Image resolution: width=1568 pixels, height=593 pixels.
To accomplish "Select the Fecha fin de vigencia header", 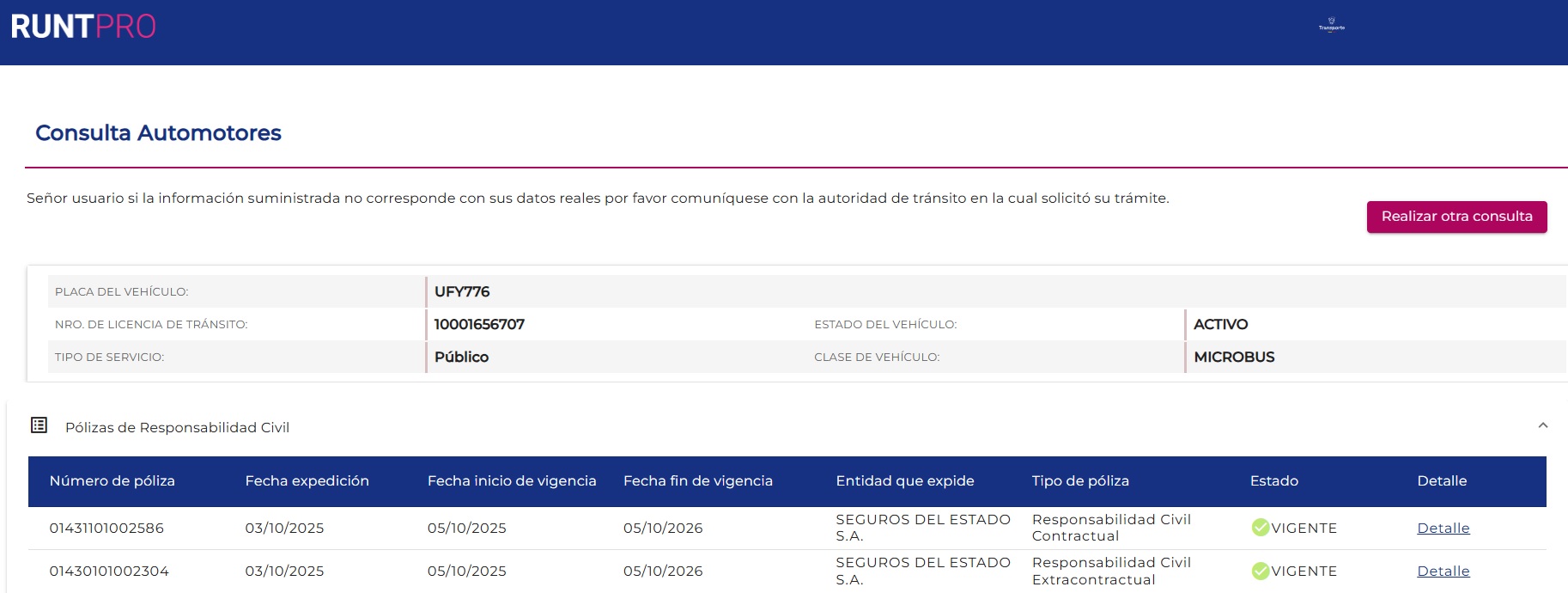I will pyautogui.click(x=697, y=480).
